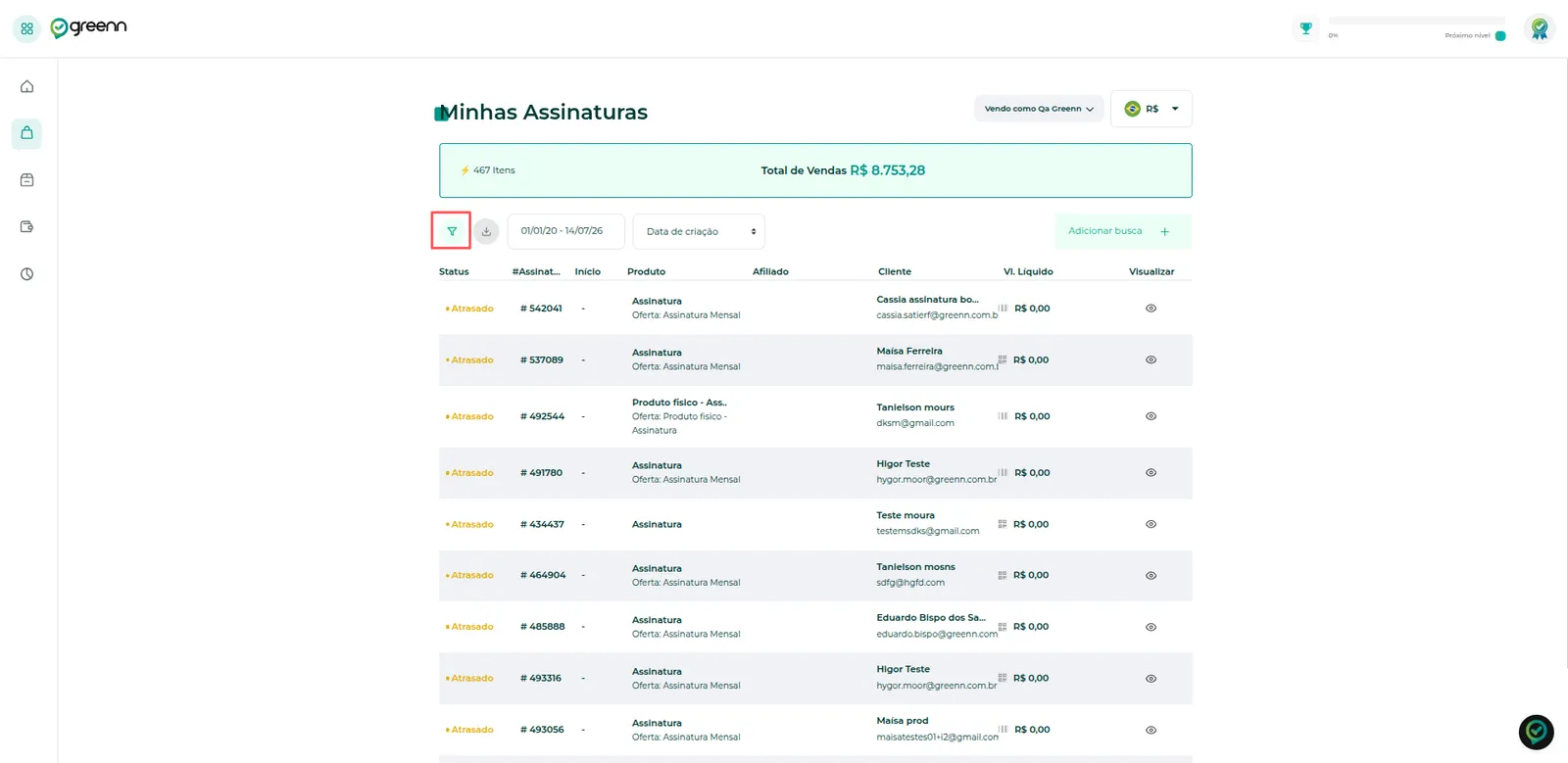This screenshot has height=763, width=1568.
Task: View subscription #492544 with eye icon
Action: tap(1151, 416)
